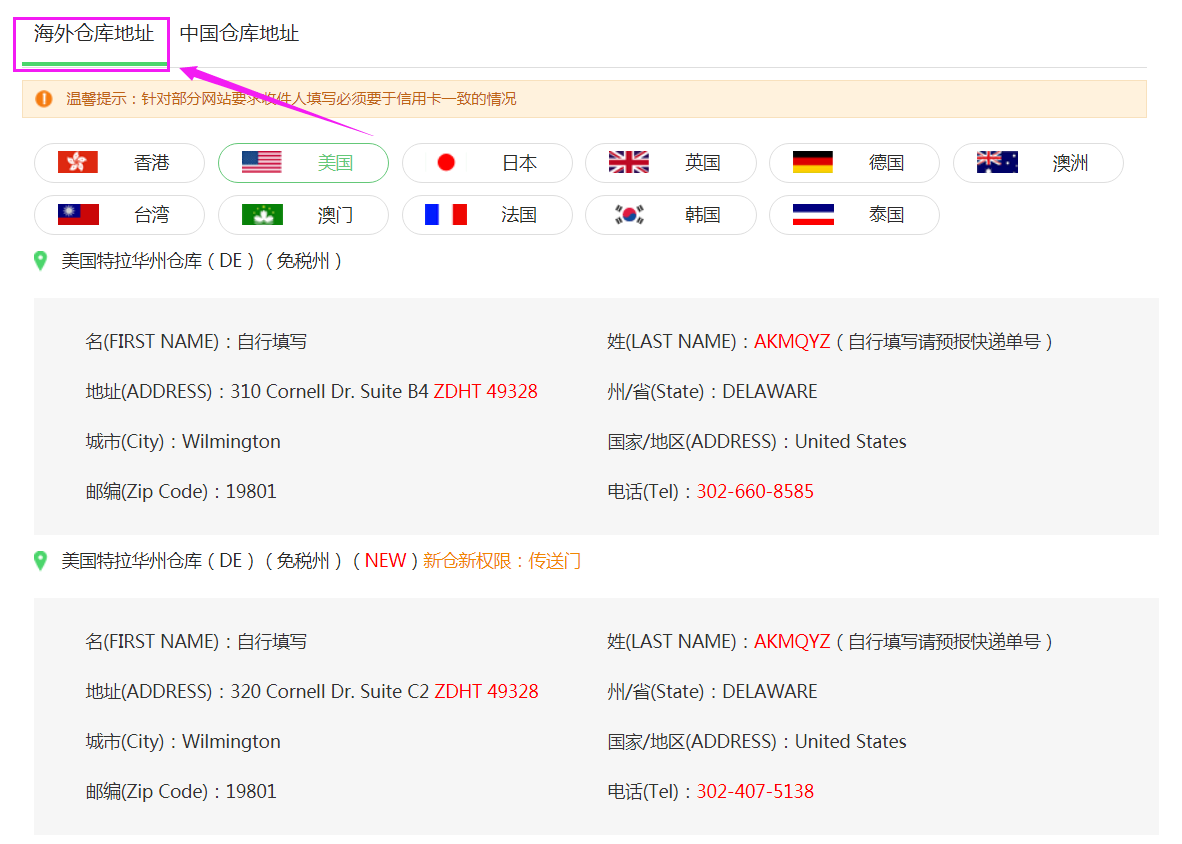This screenshot has width=1182, height=844.
Task: Switch to the 中国仓库地址 tab
Action: click(x=239, y=34)
